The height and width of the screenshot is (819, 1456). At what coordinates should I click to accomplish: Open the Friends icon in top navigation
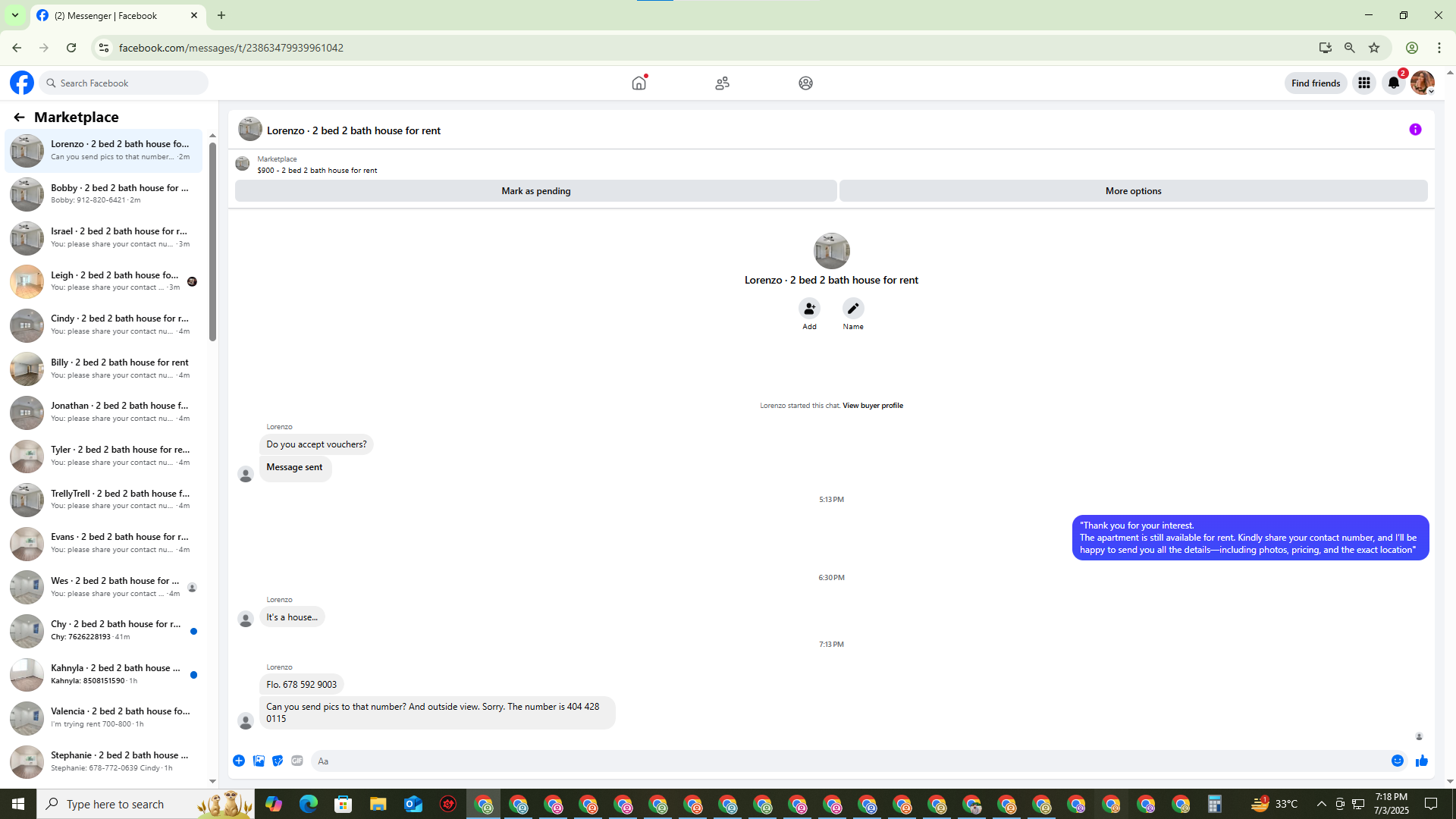(722, 83)
